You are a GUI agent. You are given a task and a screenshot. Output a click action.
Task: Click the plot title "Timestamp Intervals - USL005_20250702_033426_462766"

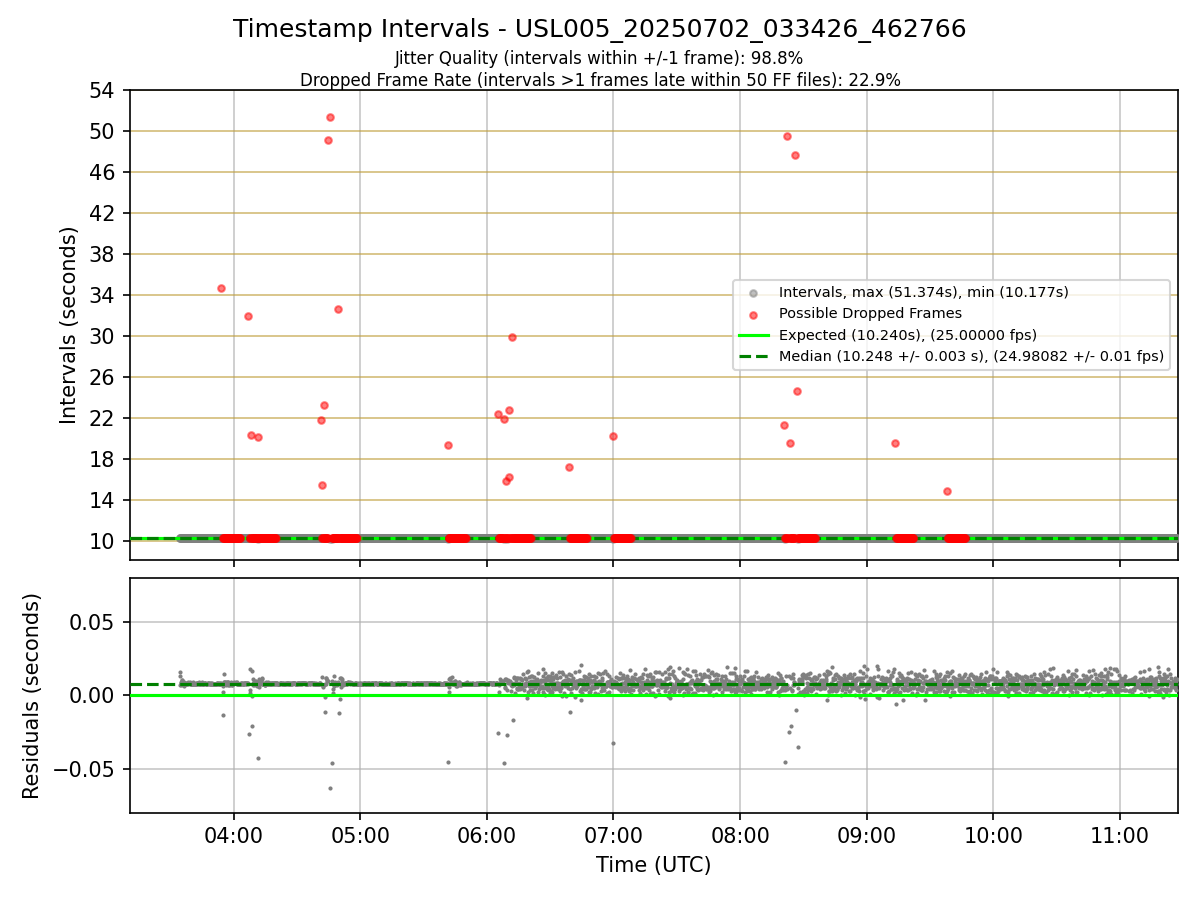pos(600,29)
